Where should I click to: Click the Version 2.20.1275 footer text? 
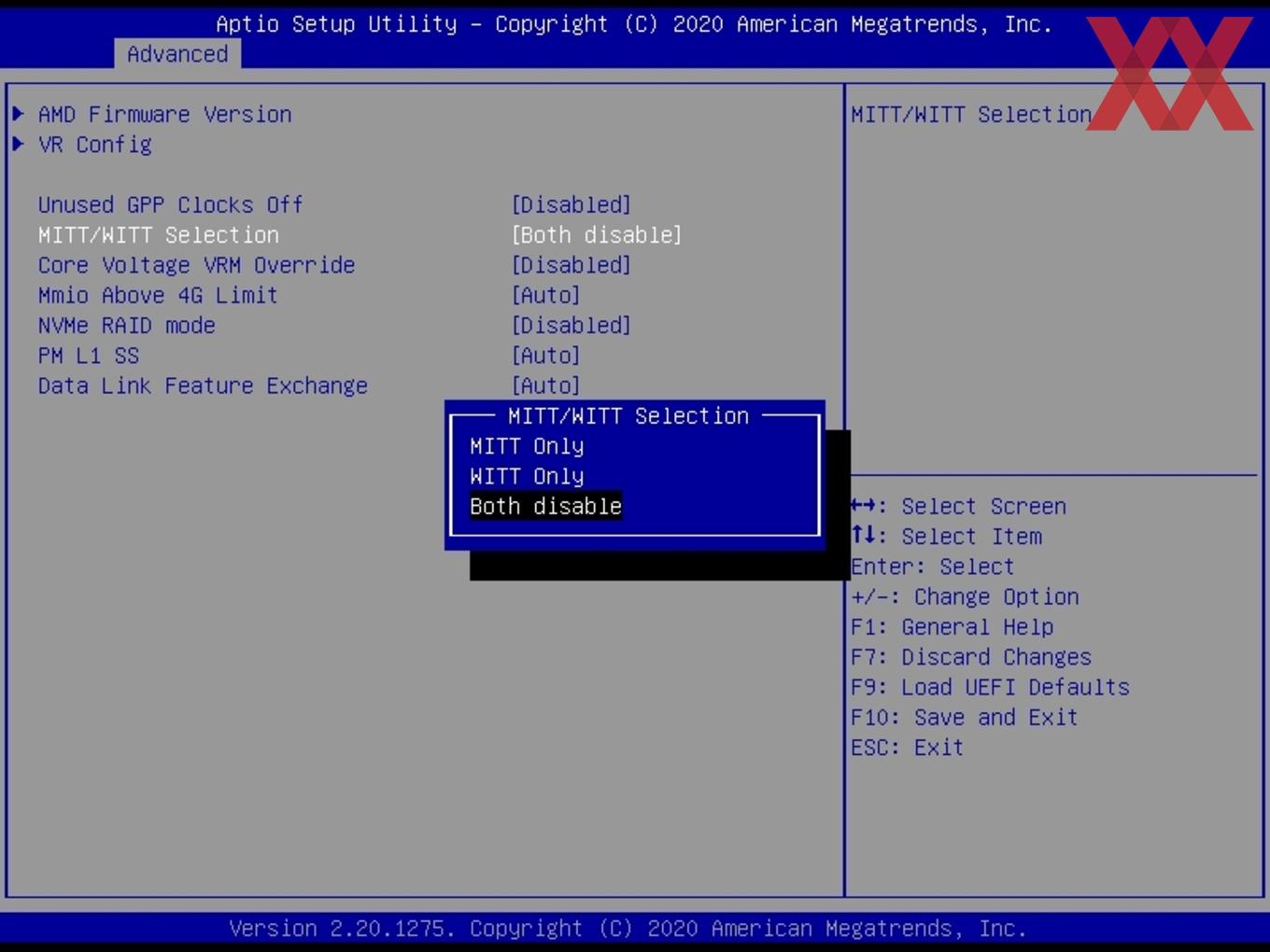click(x=628, y=929)
